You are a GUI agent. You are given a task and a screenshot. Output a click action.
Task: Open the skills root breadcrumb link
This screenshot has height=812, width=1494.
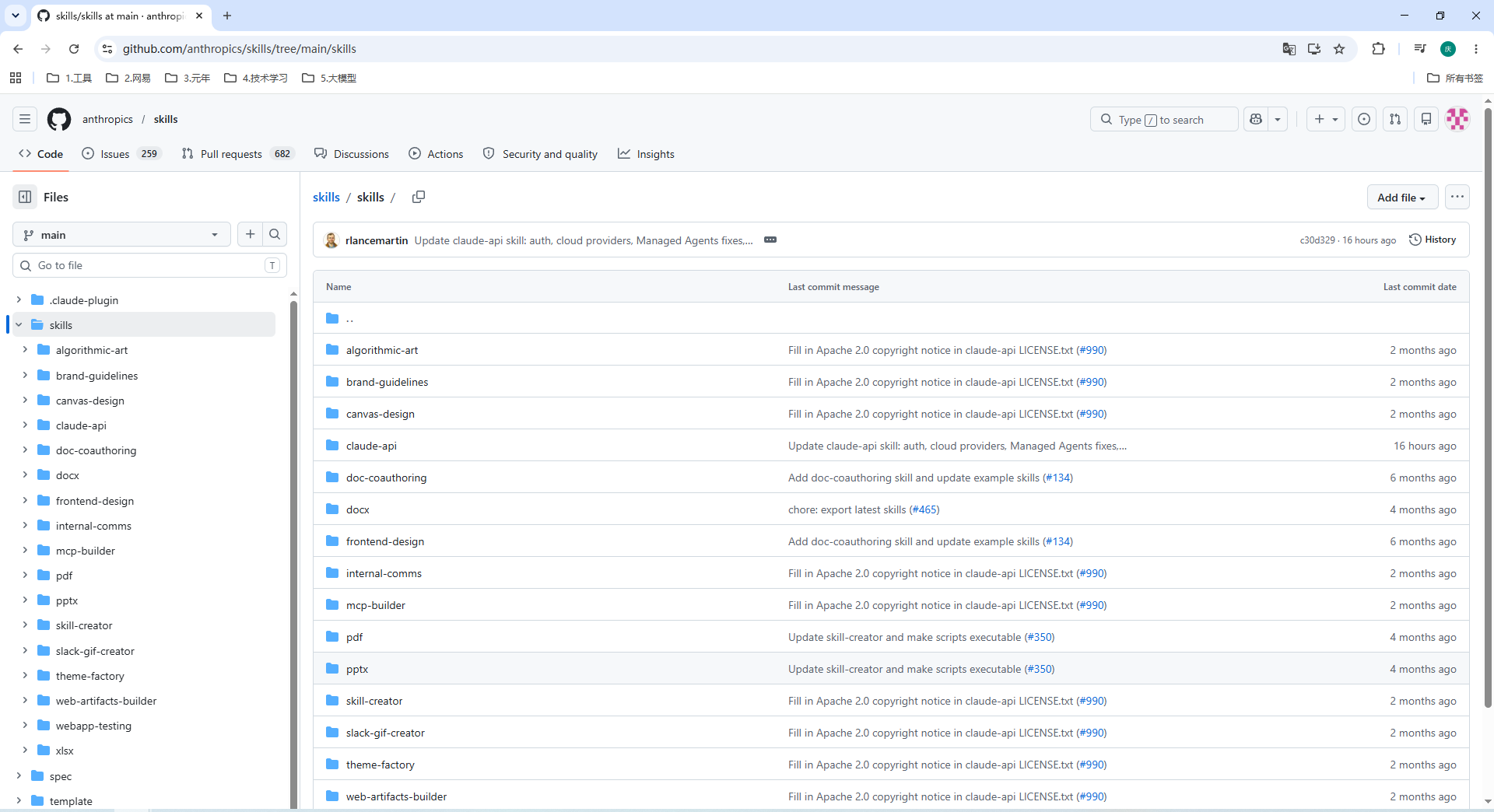point(326,197)
